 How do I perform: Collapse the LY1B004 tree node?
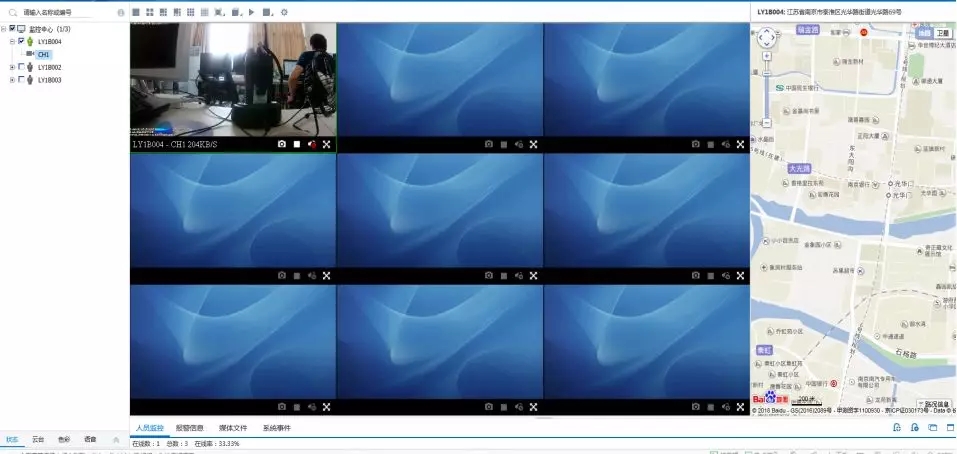[12, 41]
